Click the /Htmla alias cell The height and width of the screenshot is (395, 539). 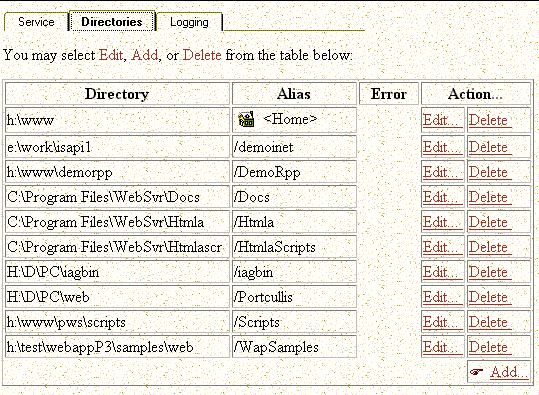(x=294, y=222)
